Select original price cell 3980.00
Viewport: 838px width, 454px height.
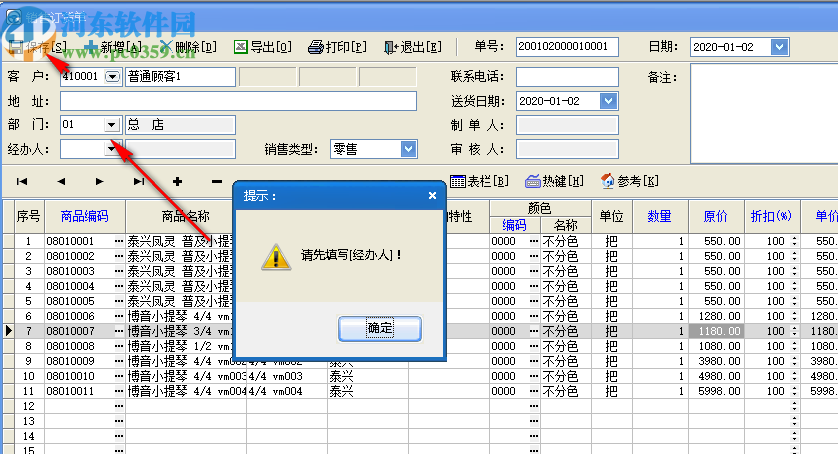point(716,361)
